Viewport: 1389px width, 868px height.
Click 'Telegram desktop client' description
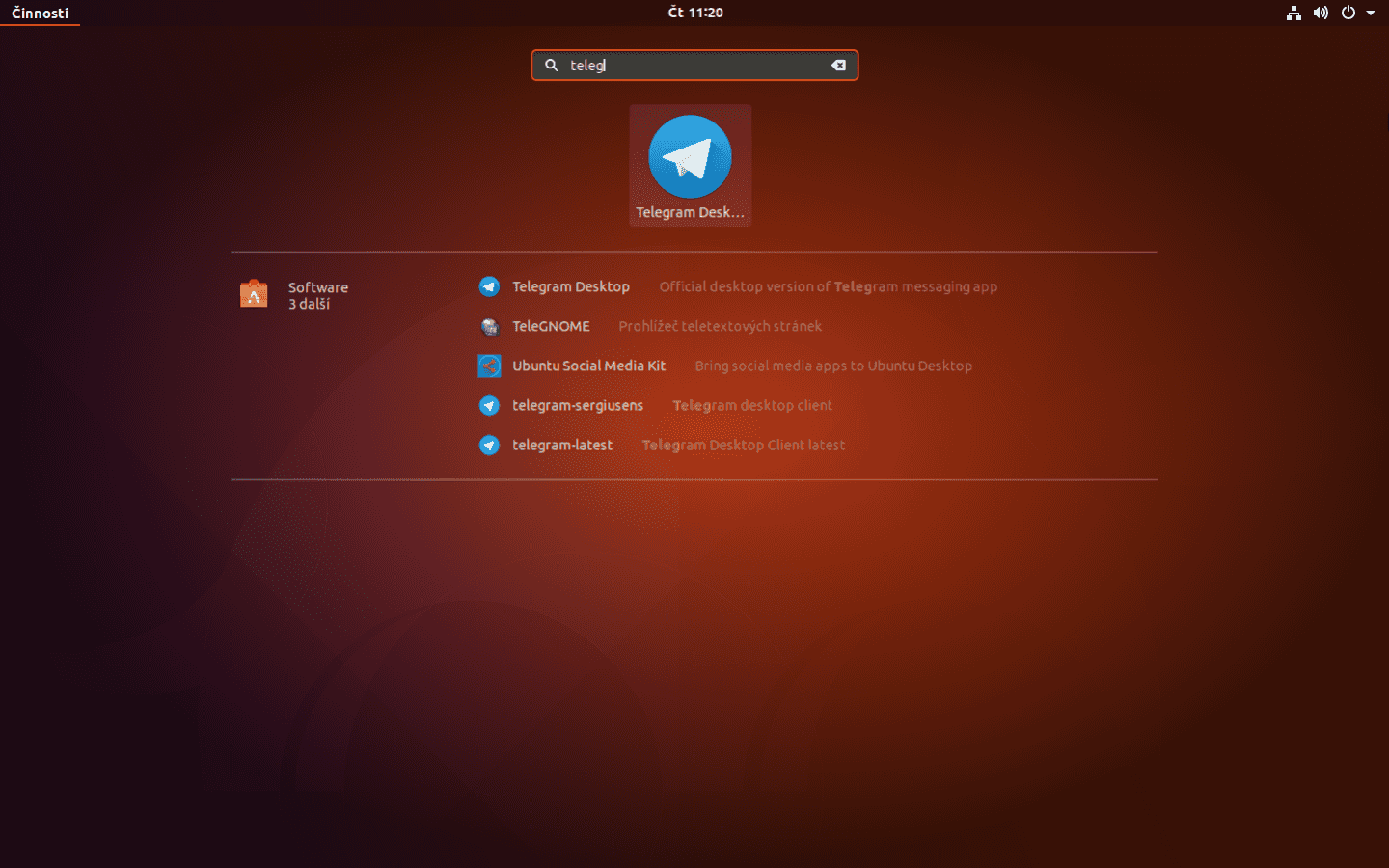click(x=752, y=405)
